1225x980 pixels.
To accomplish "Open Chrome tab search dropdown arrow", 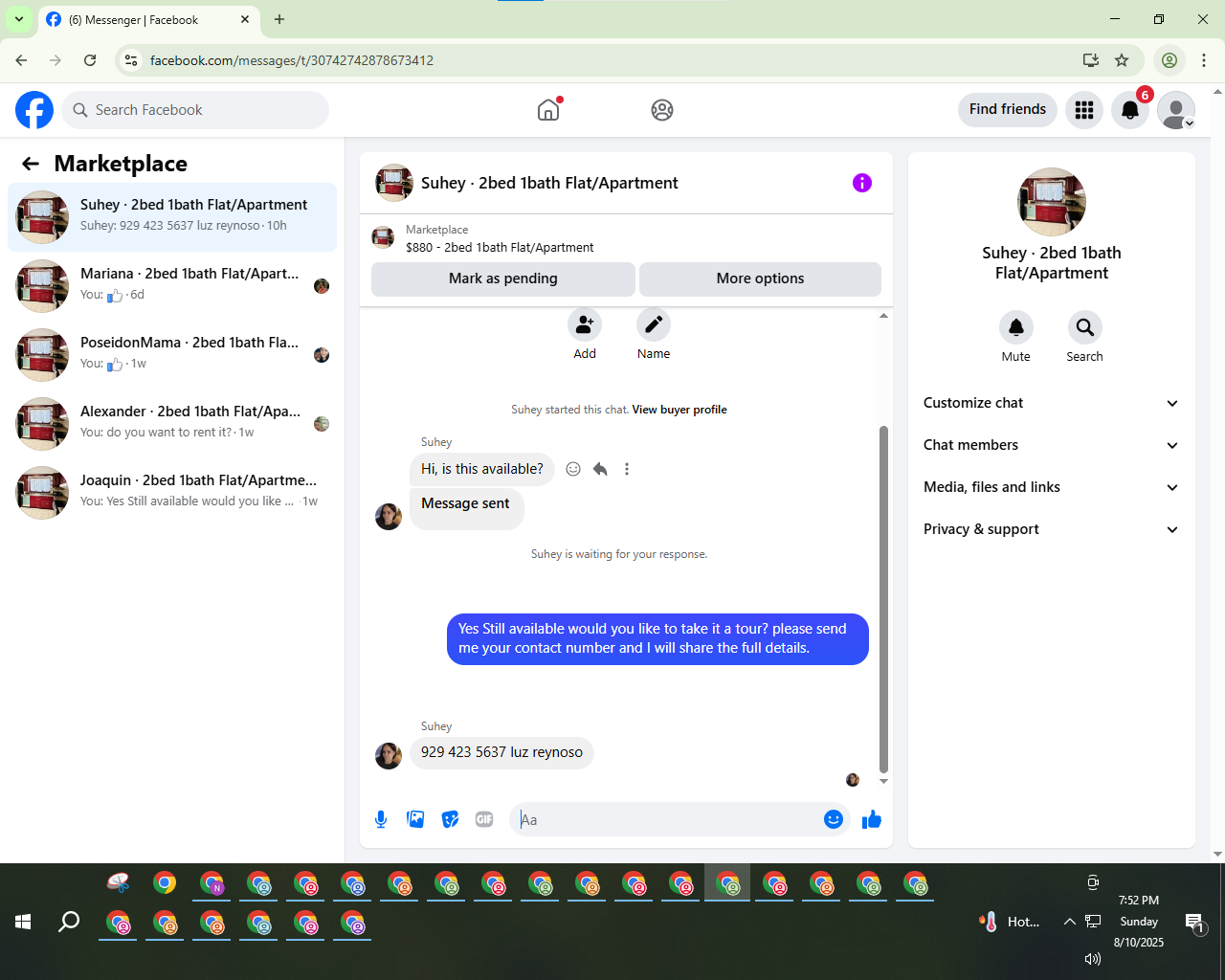I will pos(19,19).
